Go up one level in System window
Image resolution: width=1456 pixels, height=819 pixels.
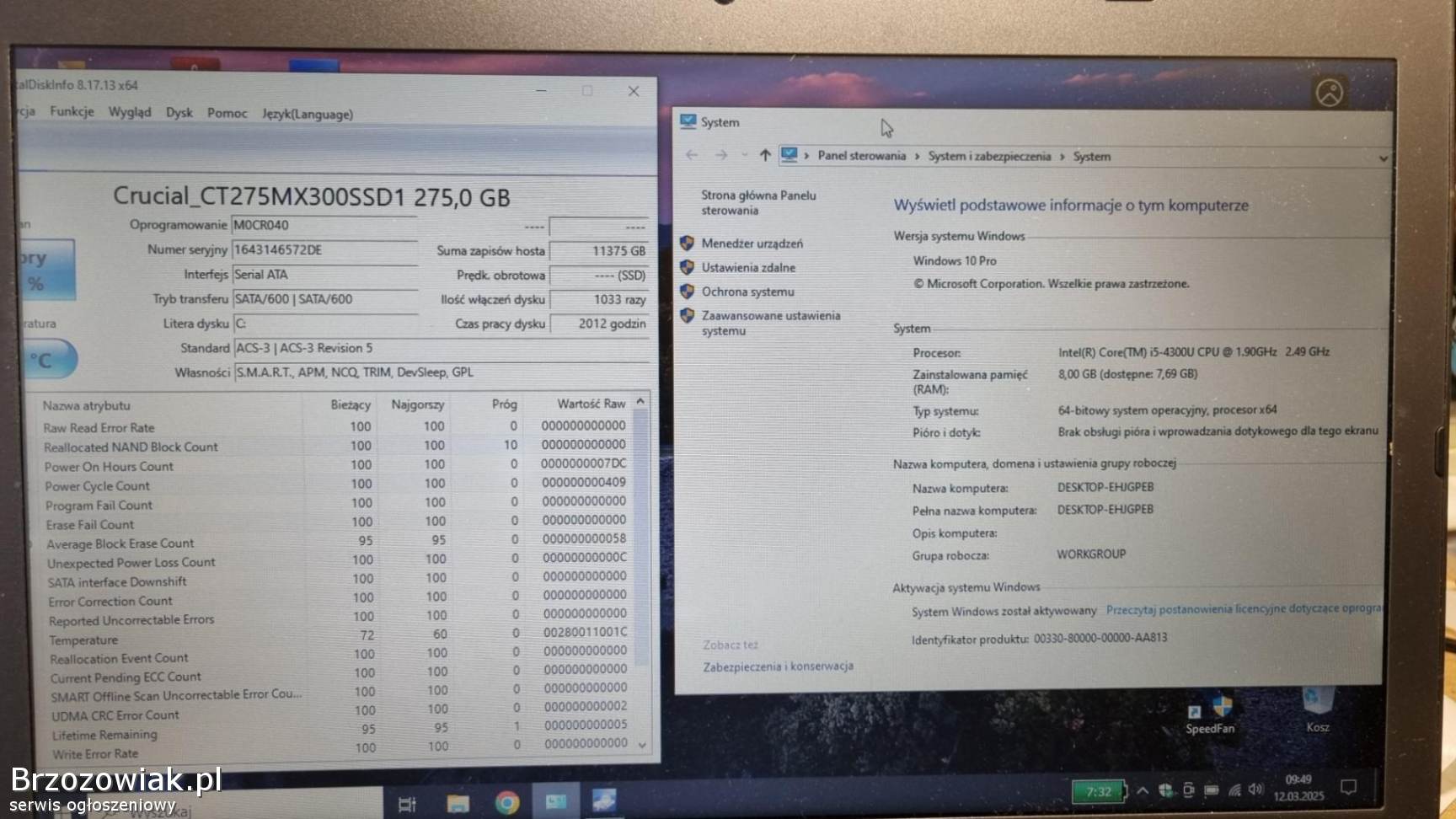click(x=765, y=155)
